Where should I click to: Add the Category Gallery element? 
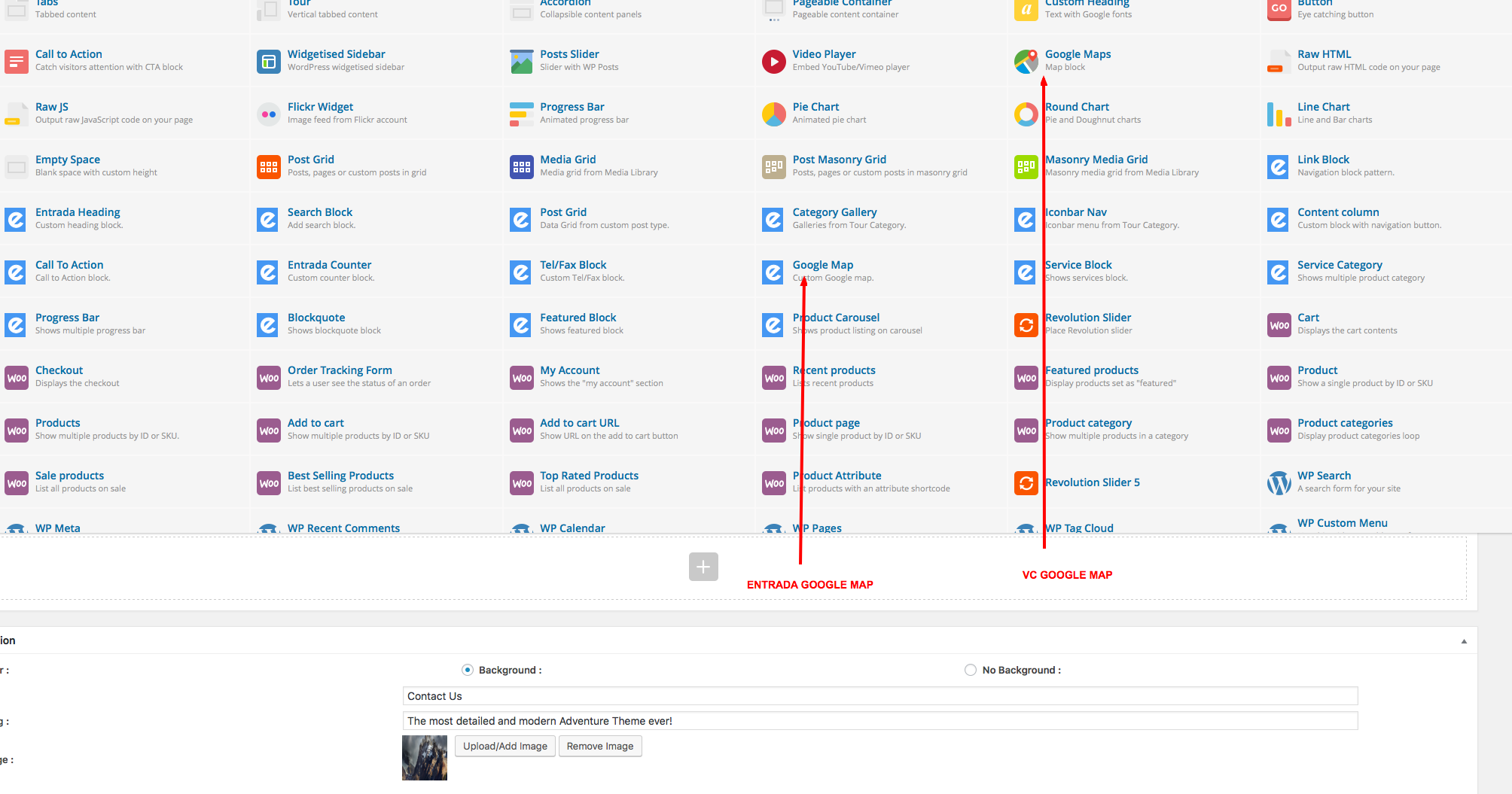click(x=881, y=218)
